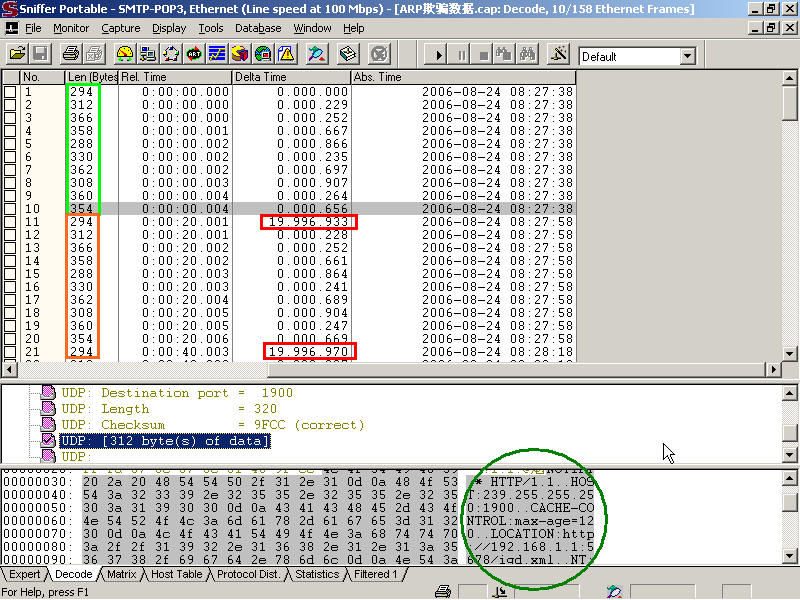Open the Dashboard gauge icon
Image resolution: width=800 pixels, height=600 pixels.
point(125,54)
